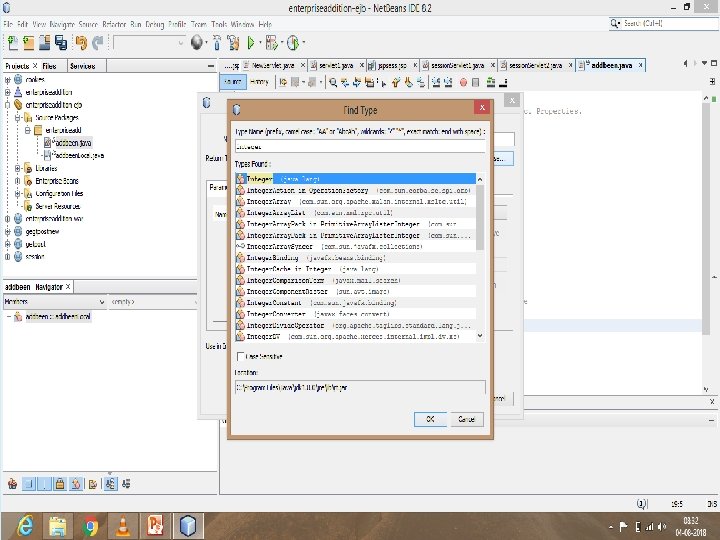Image resolution: width=720 pixels, height=540 pixels.
Task: Open the project configuration combo box
Action: 149,43
